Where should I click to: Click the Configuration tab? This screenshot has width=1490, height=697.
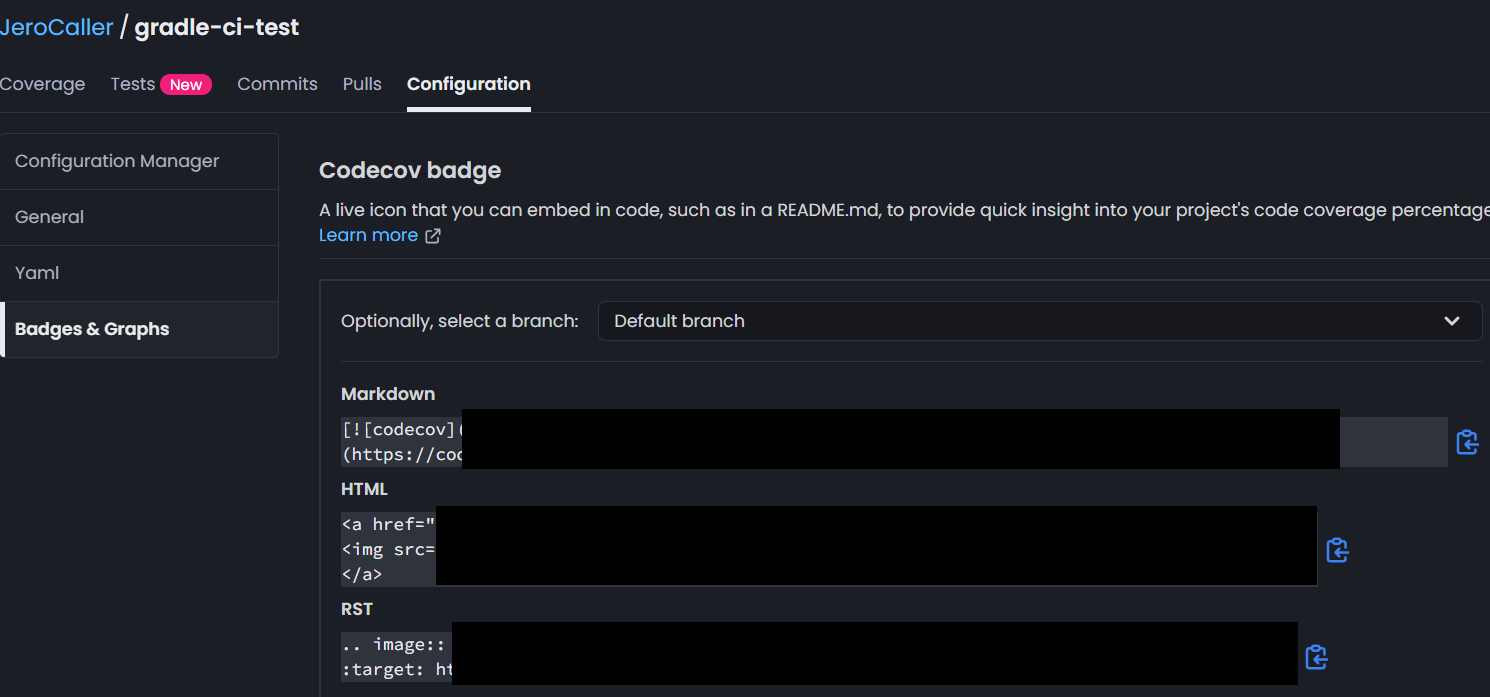pyautogui.click(x=468, y=84)
